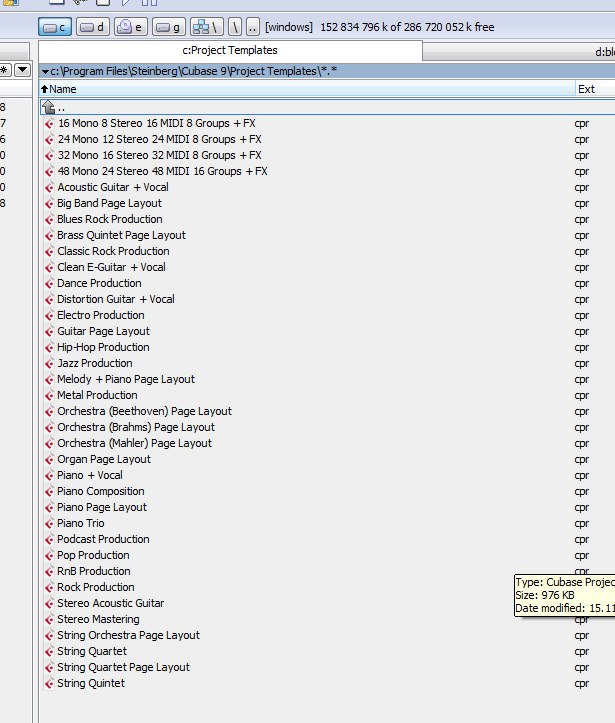
Task: Switch to drive d
Action: [93, 27]
